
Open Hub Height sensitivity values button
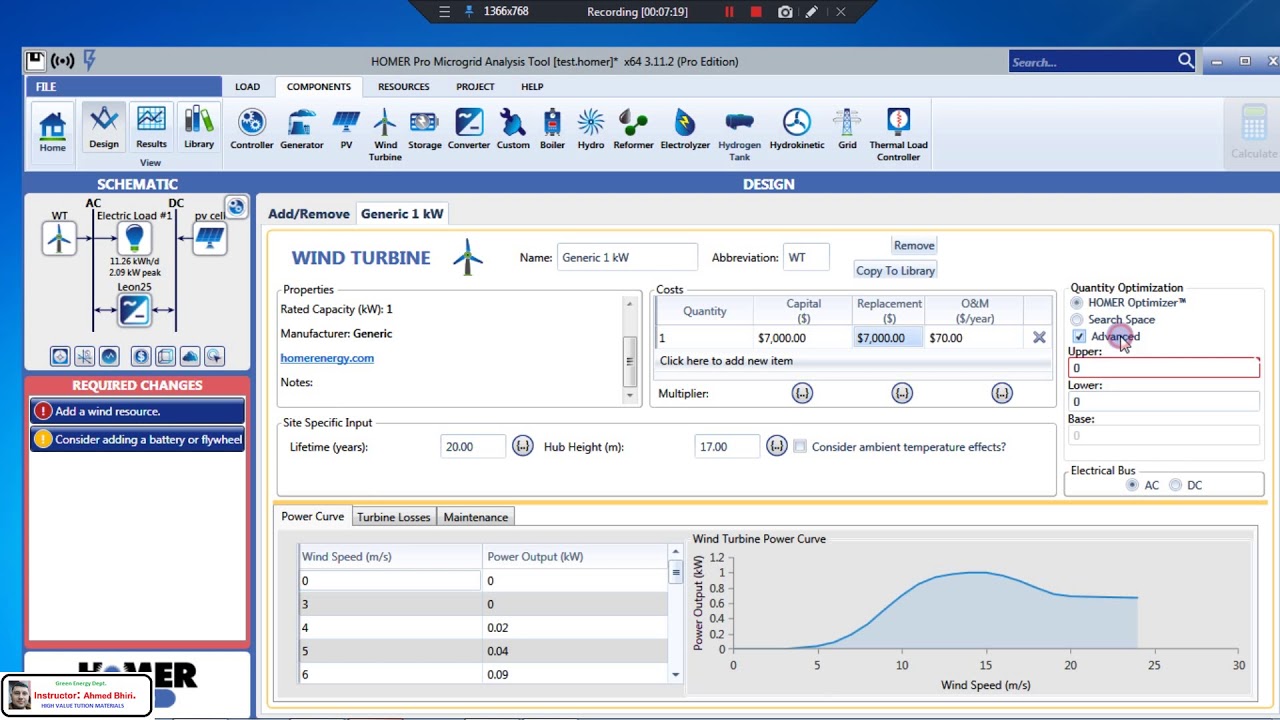tap(777, 446)
